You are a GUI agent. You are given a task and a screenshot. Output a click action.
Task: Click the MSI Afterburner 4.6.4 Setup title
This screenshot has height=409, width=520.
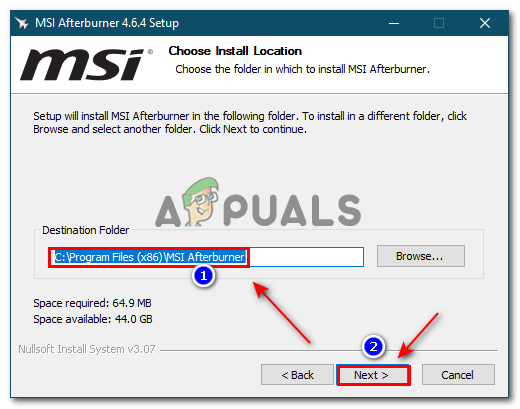pos(107,23)
